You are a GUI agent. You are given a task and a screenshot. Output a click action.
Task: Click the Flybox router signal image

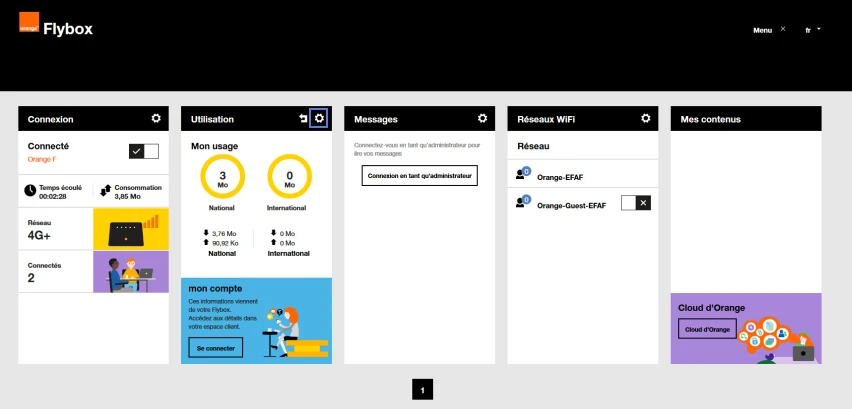point(131,229)
